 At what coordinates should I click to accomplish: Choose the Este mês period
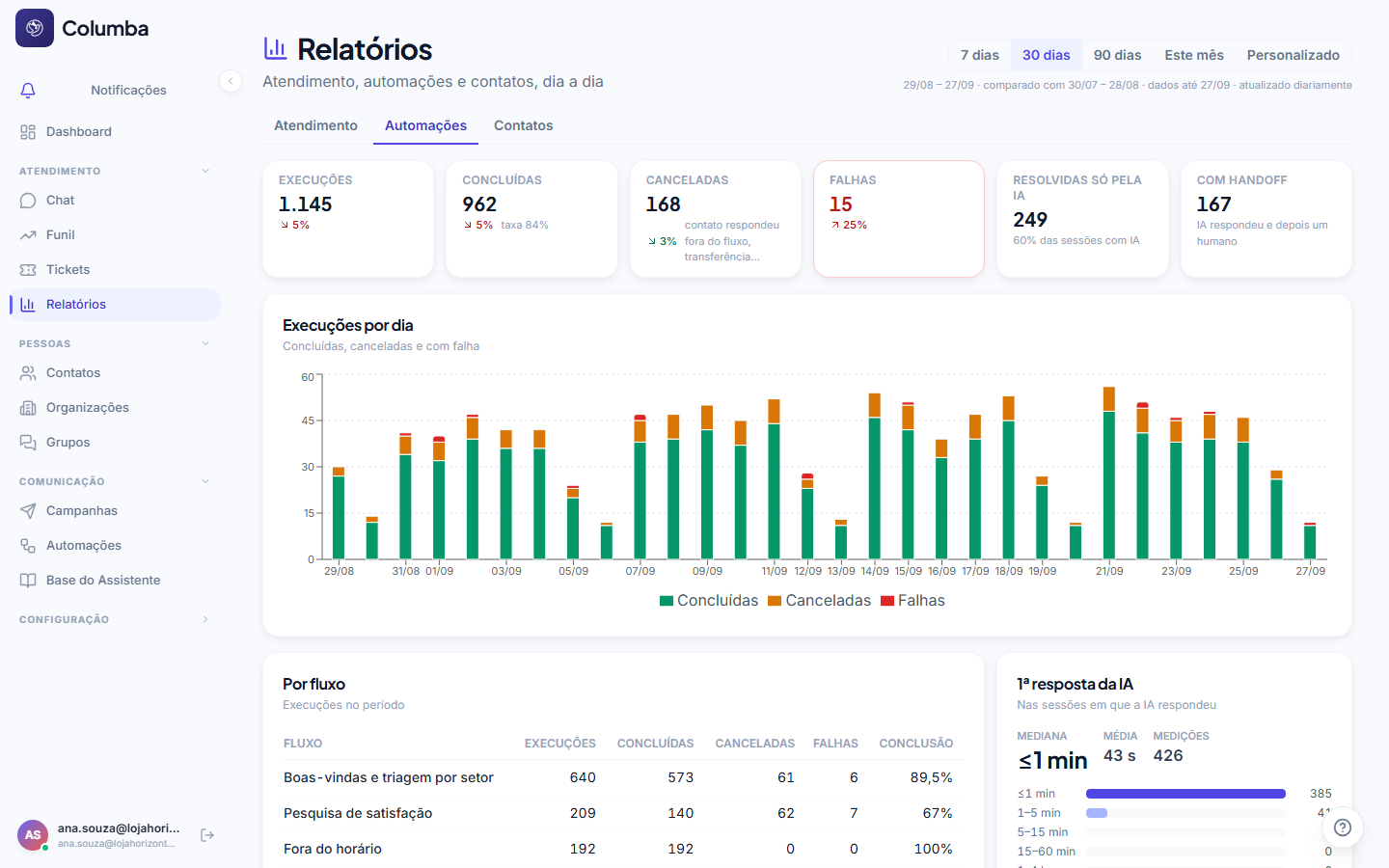coord(1194,55)
